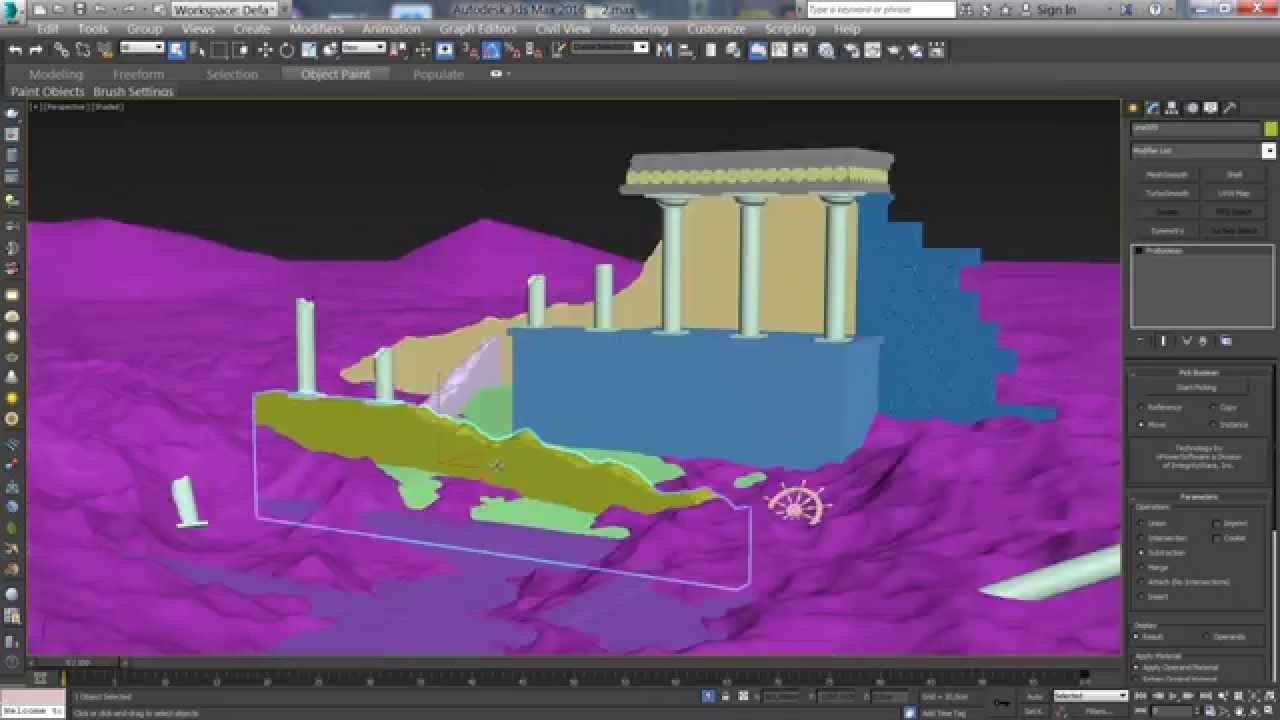Click the helper gizmo wheel in viewport
The height and width of the screenshot is (720, 1280).
click(796, 504)
